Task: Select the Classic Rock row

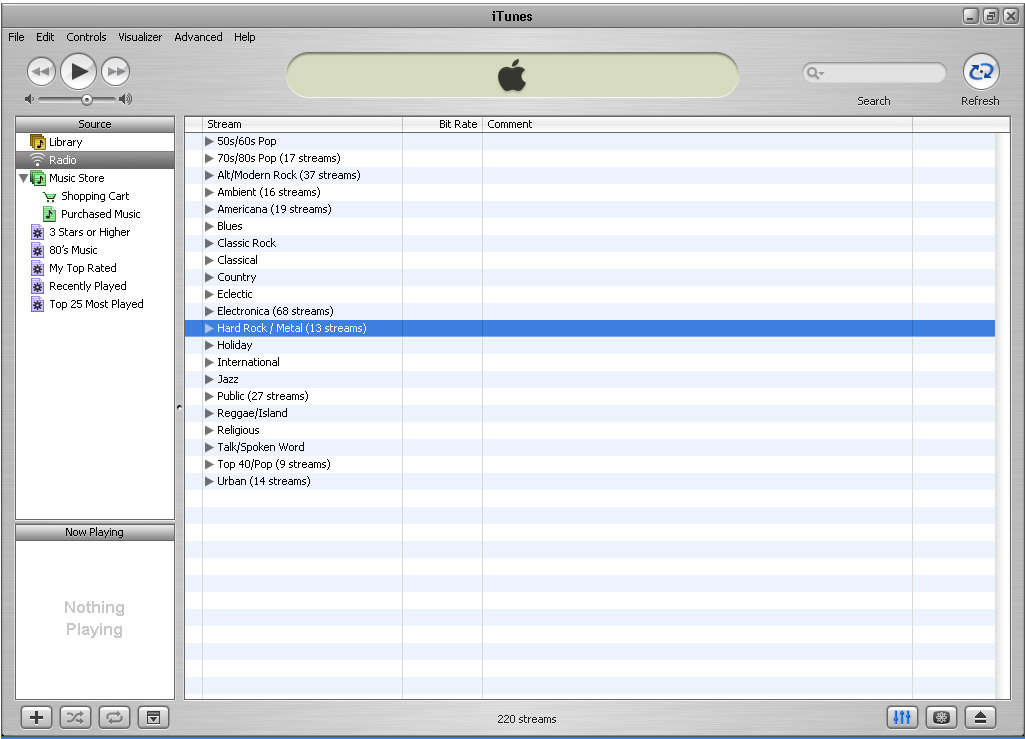Action: point(590,243)
